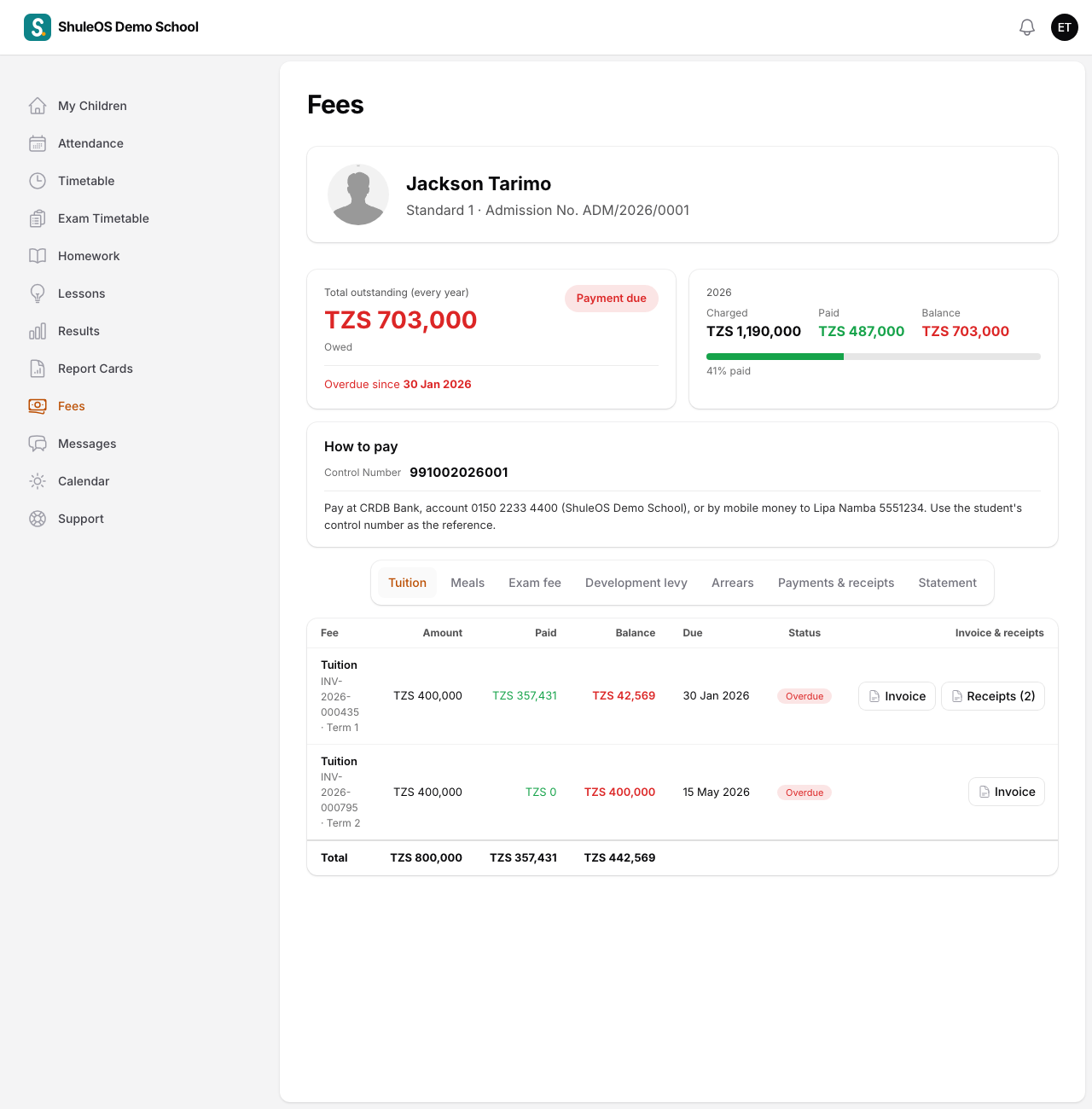Click the Calendar sun icon
The width and height of the screenshot is (1092, 1109).
pyautogui.click(x=38, y=481)
